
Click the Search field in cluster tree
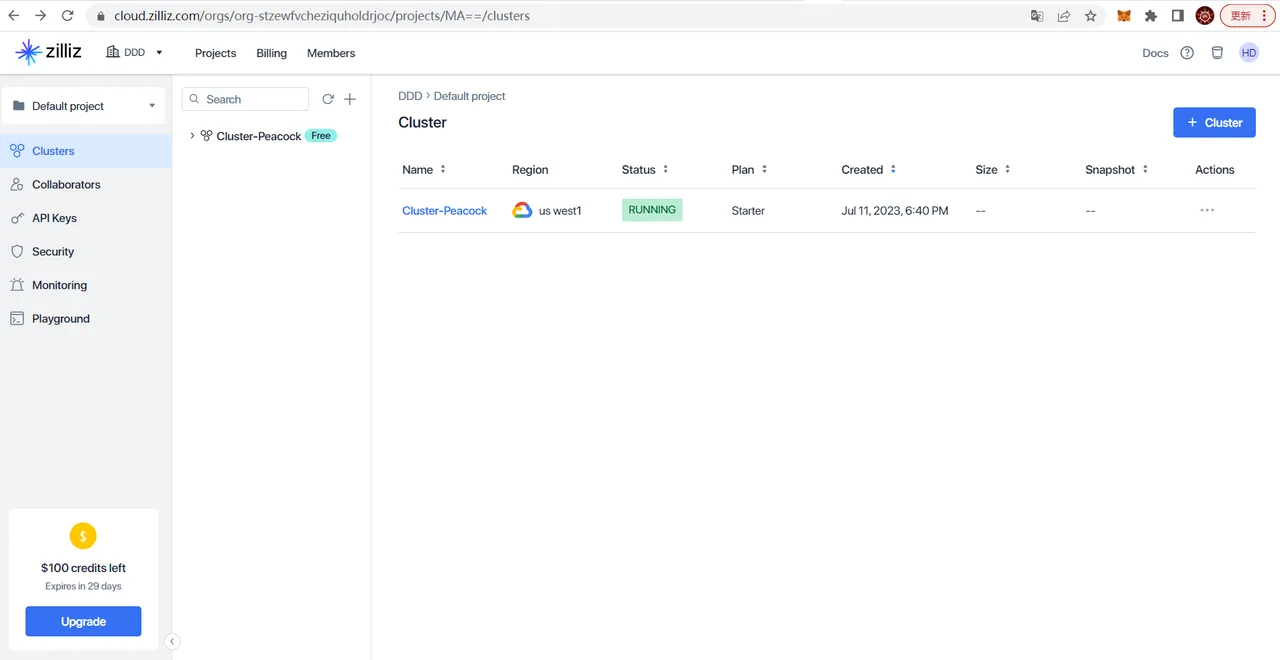click(x=245, y=99)
